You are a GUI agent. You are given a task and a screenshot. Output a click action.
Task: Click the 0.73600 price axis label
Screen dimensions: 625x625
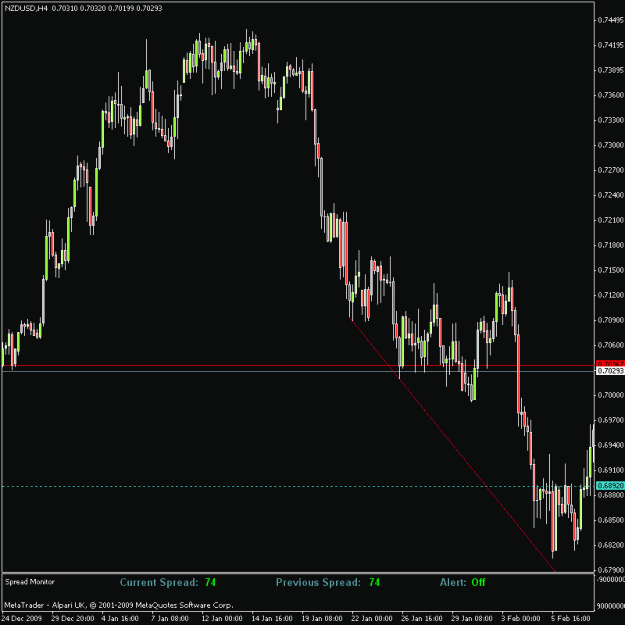pos(610,95)
